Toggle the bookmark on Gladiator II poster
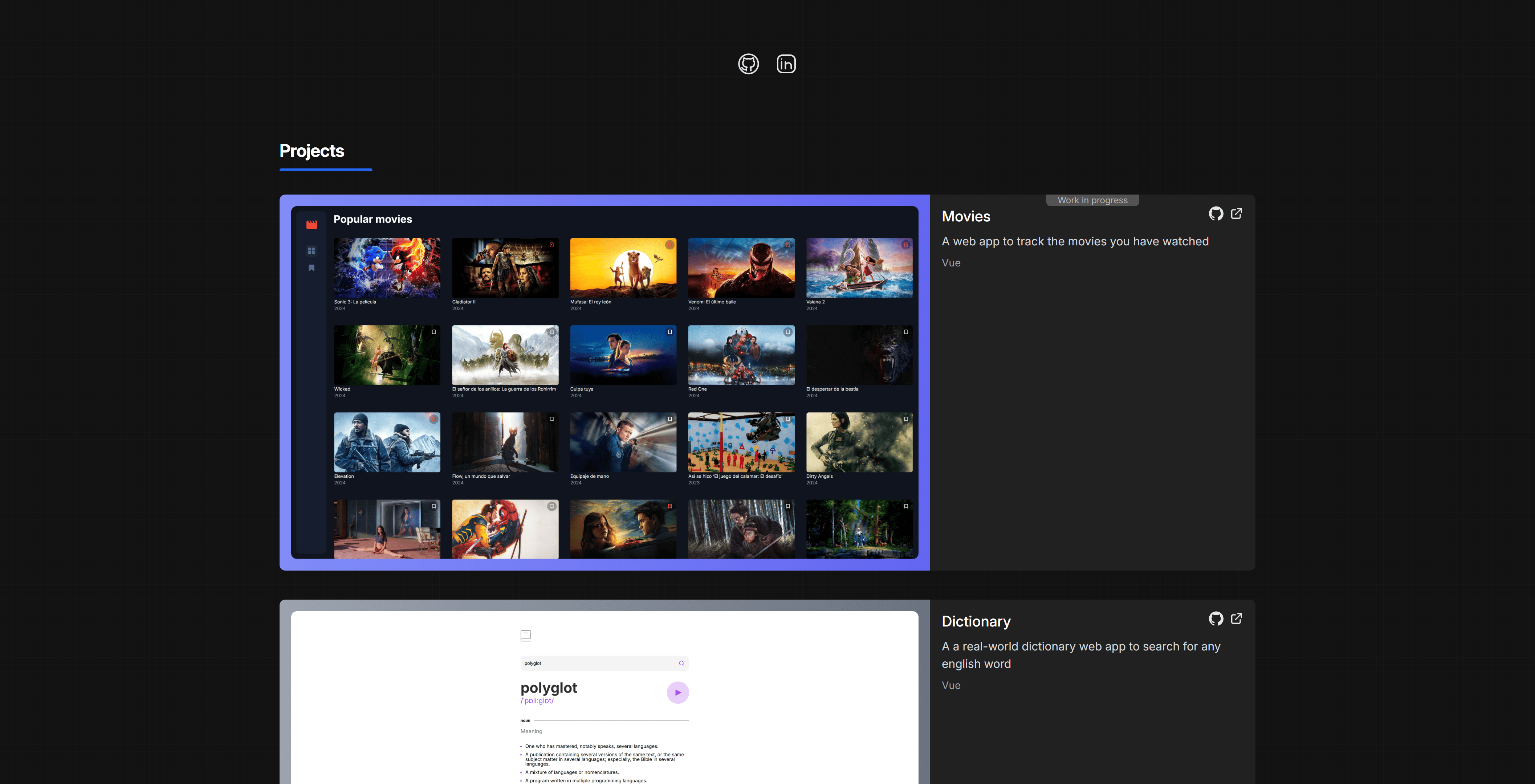 pyautogui.click(x=551, y=245)
